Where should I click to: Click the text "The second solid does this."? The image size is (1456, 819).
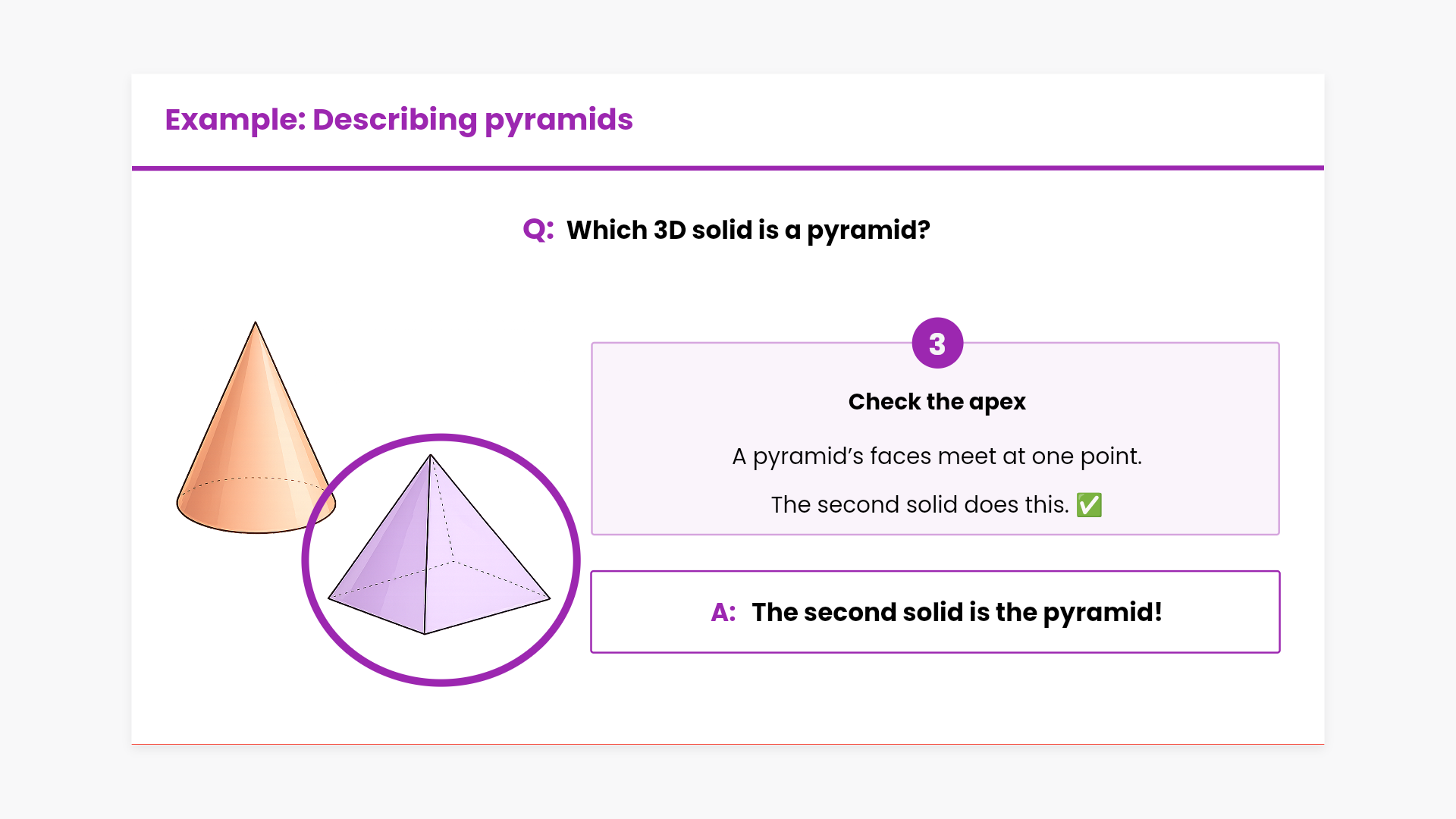tap(919, 505)
